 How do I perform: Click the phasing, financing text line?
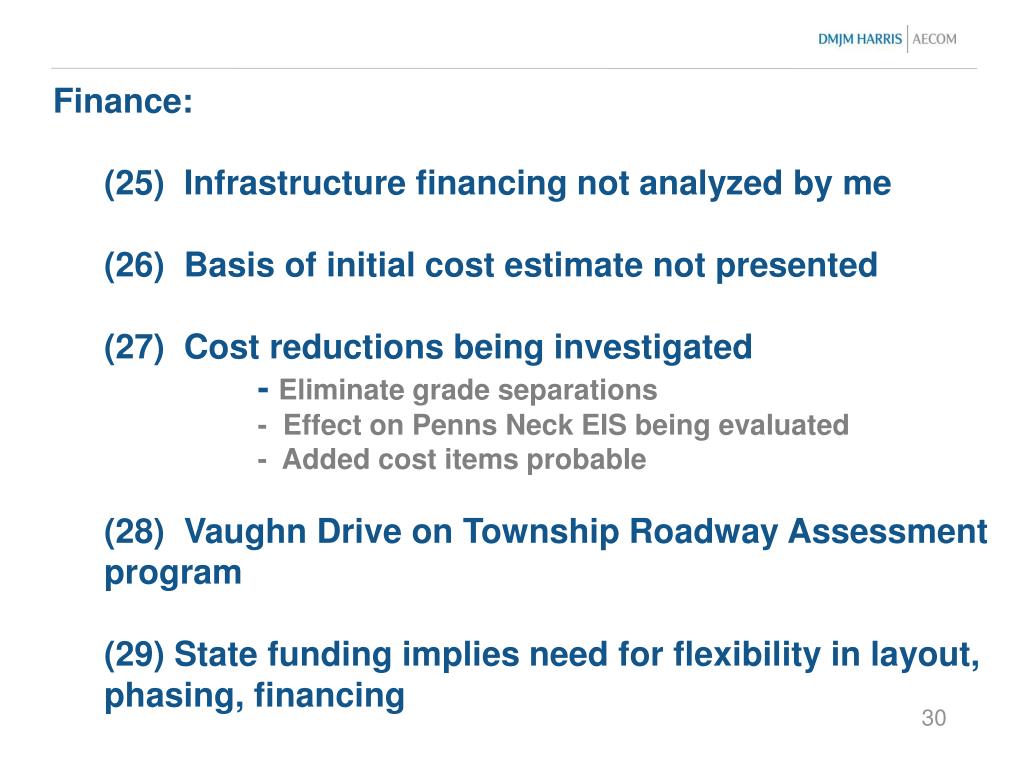(x=255, y=696)
